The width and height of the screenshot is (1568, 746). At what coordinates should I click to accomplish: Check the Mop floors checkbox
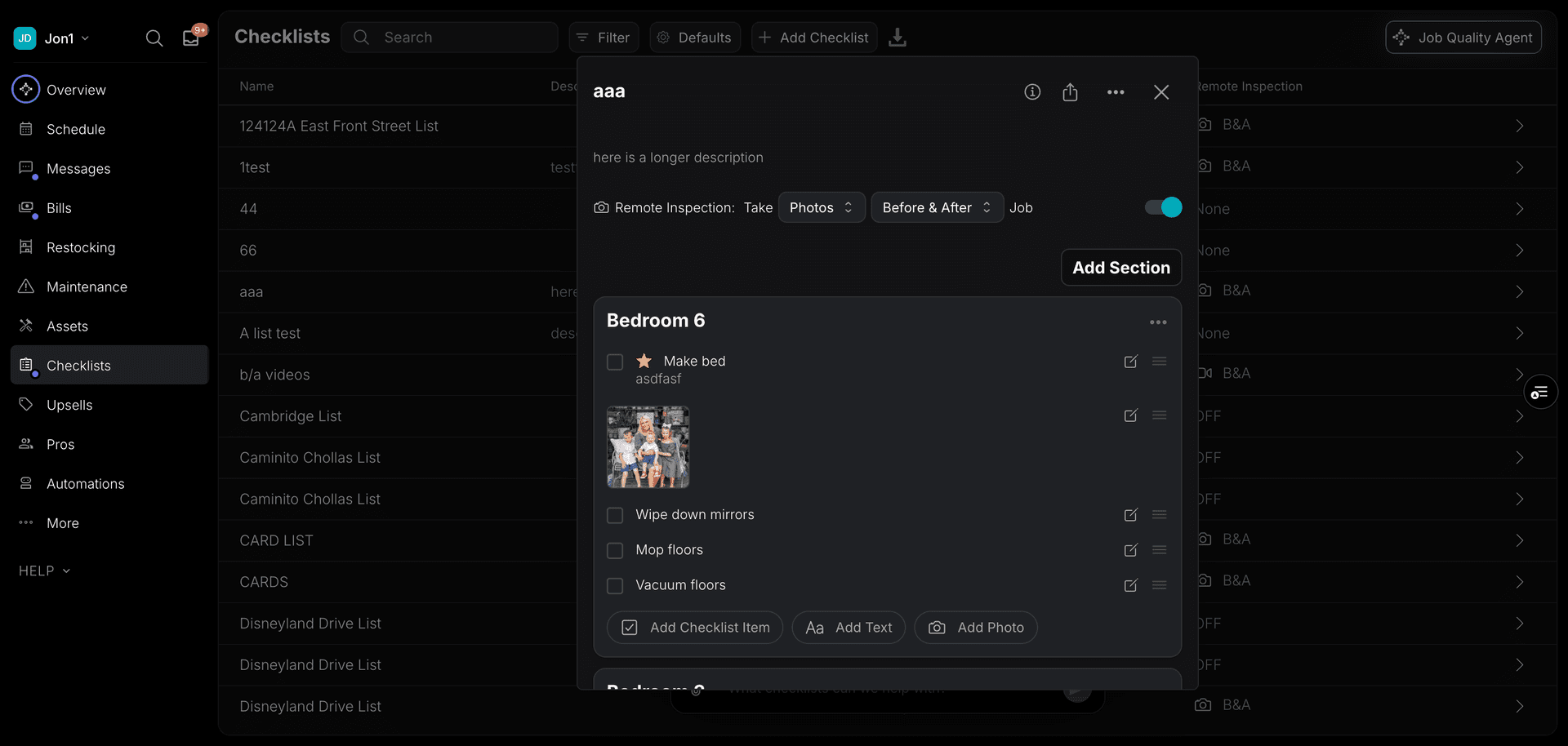(x=615, y=550)
